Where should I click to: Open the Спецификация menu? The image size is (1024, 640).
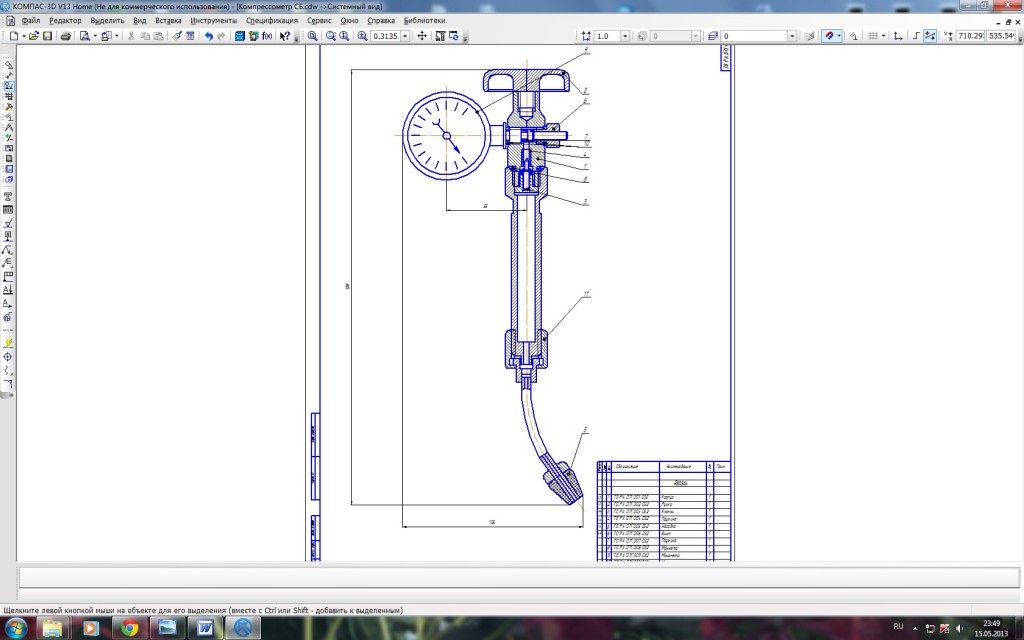[272, 20]
